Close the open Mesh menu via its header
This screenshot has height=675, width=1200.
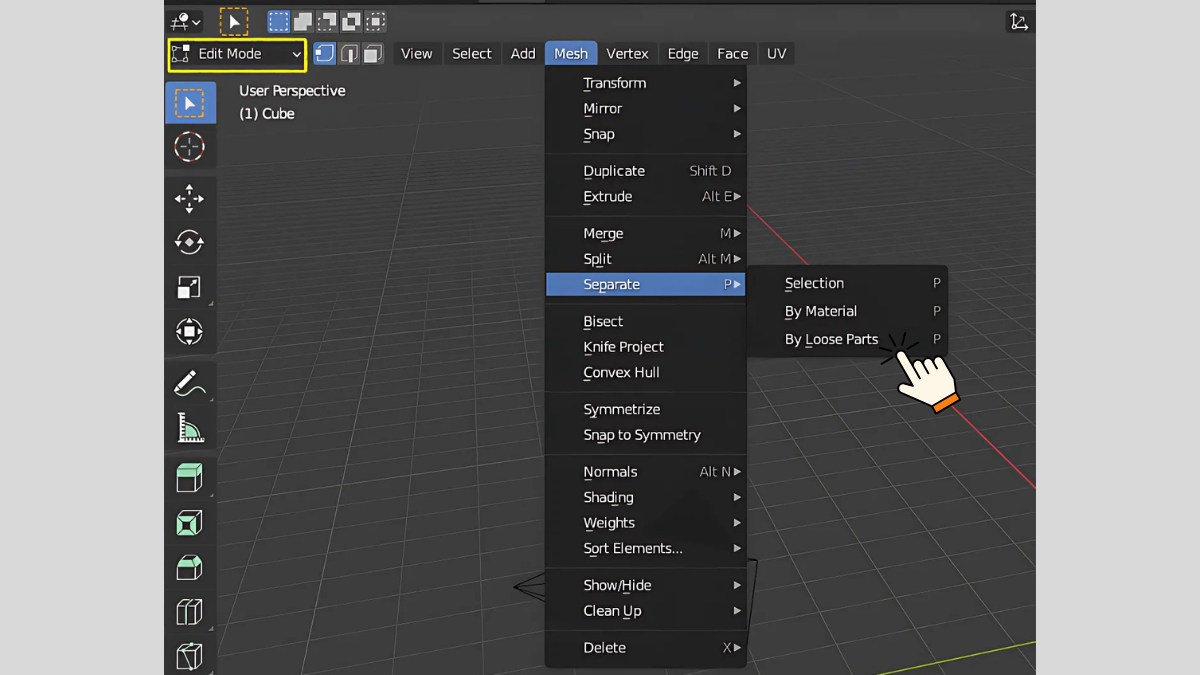coord(571,54)
